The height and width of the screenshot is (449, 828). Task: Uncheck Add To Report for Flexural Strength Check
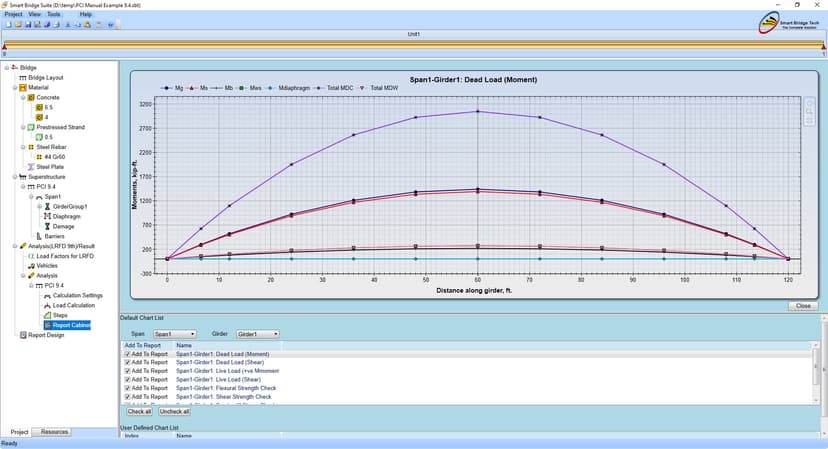pyautogui.click(x=127, y=388)
